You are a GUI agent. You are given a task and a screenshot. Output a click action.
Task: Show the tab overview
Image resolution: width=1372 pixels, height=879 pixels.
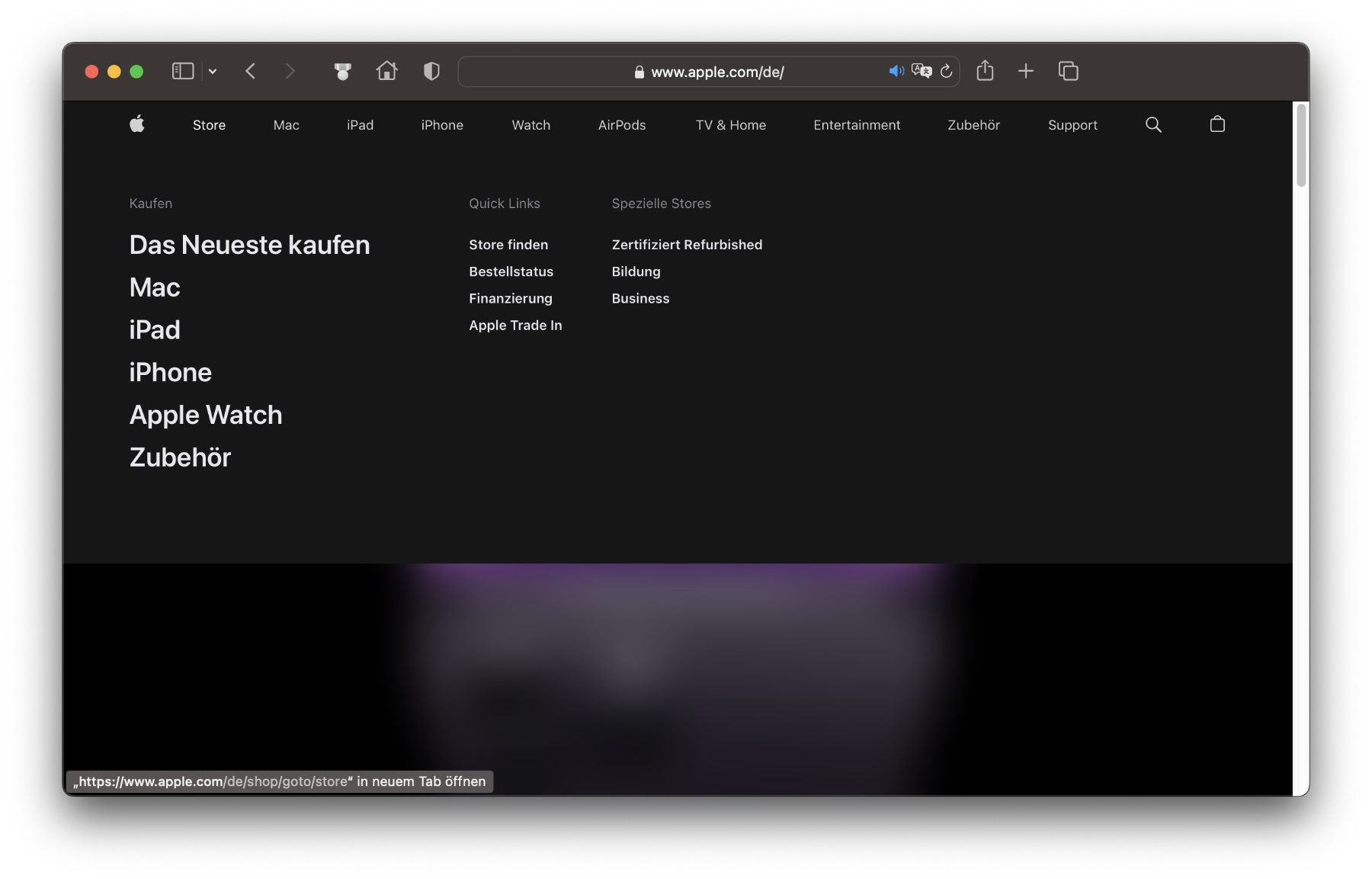point(1068,71)
